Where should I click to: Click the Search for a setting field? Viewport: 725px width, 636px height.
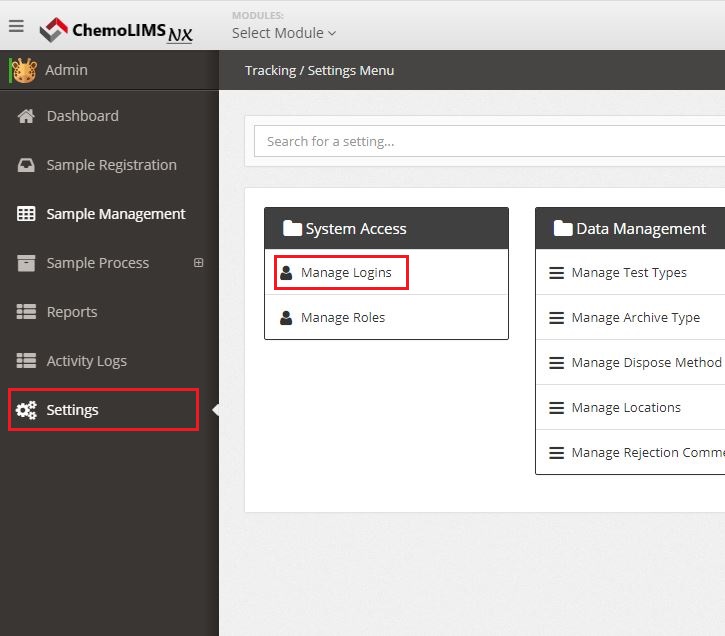[x=490, y=141]
